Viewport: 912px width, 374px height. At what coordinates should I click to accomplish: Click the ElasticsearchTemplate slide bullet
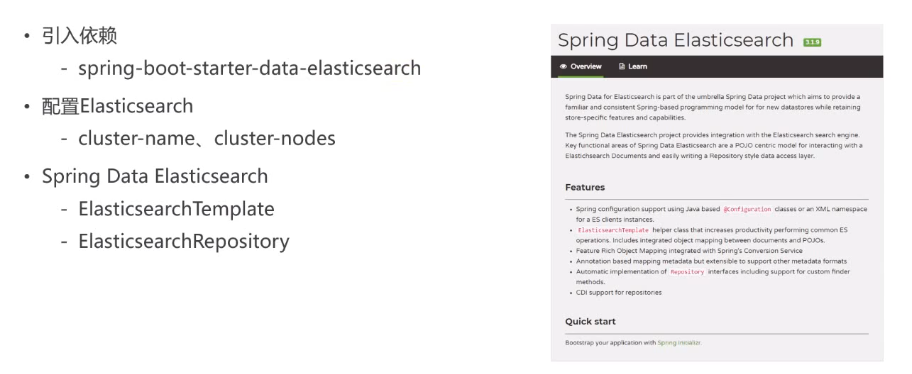point(176,209)
